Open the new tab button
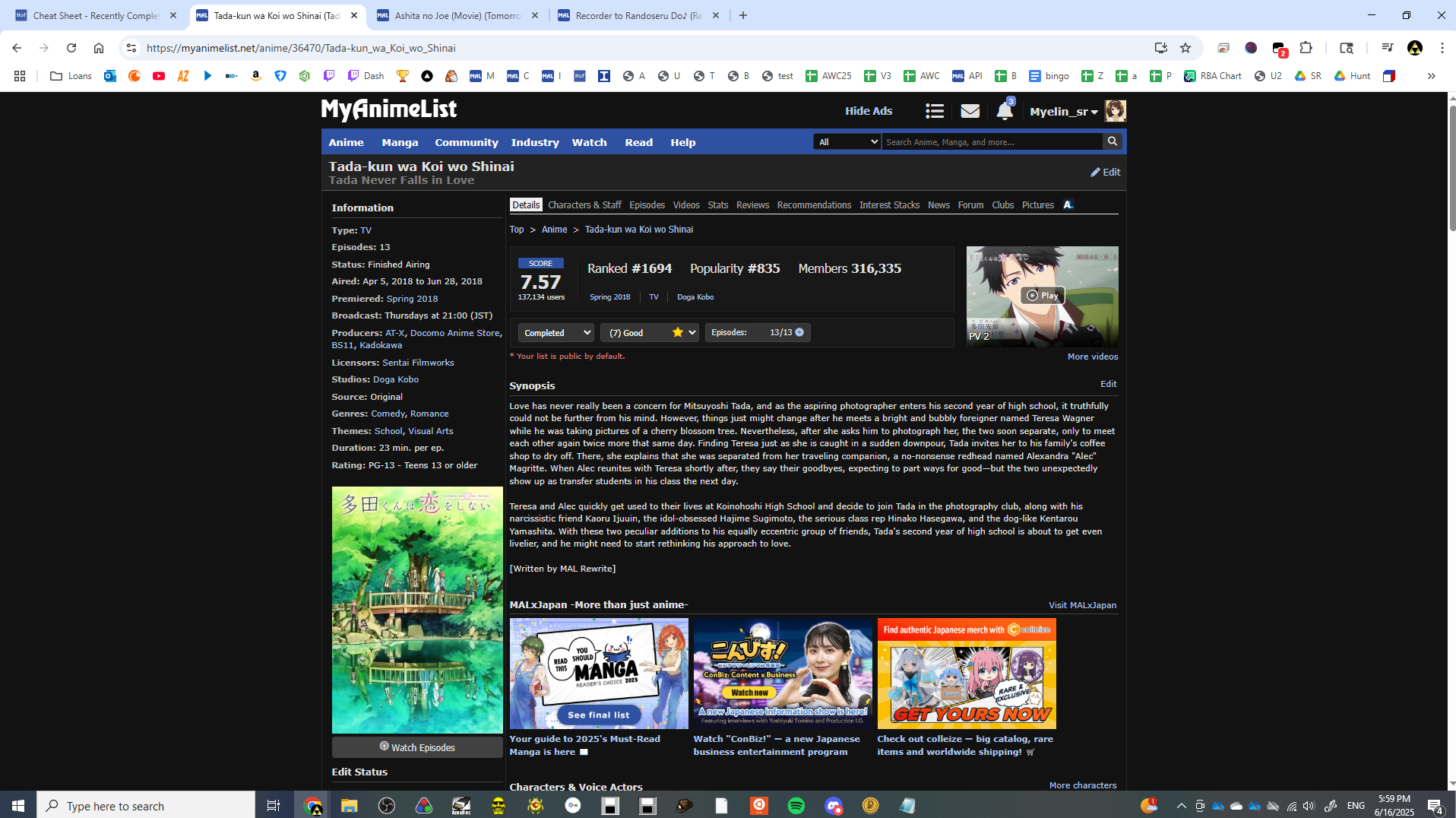This screenshot has width=1456, height=818. click(x=743, y=15)
